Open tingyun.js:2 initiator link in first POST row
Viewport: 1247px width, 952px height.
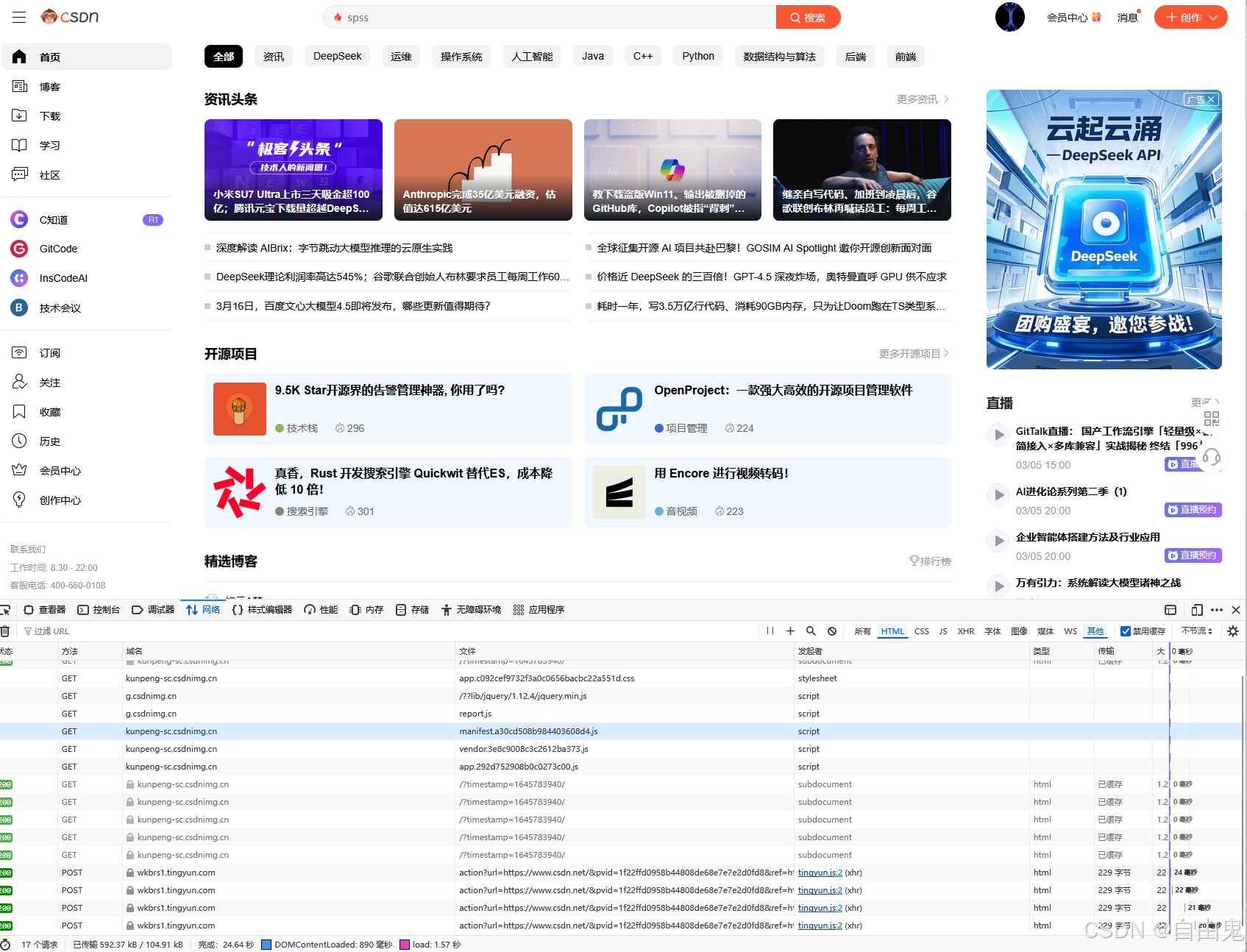coord(820,873)
